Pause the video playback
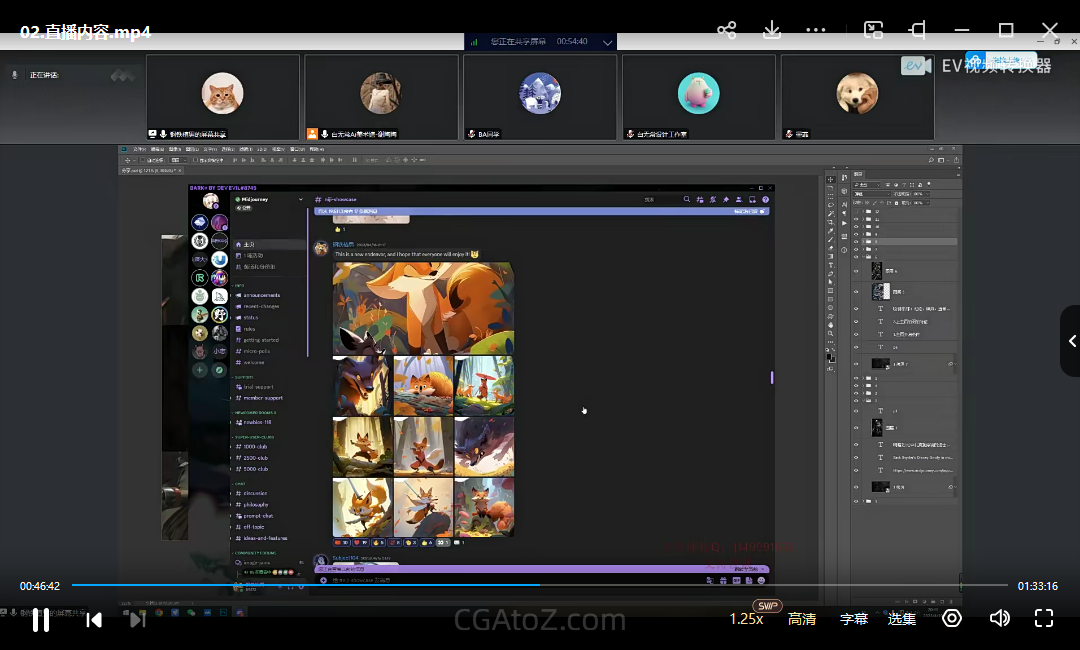Viewport: 1080px width, 650px height. click(x=41, y=620)
